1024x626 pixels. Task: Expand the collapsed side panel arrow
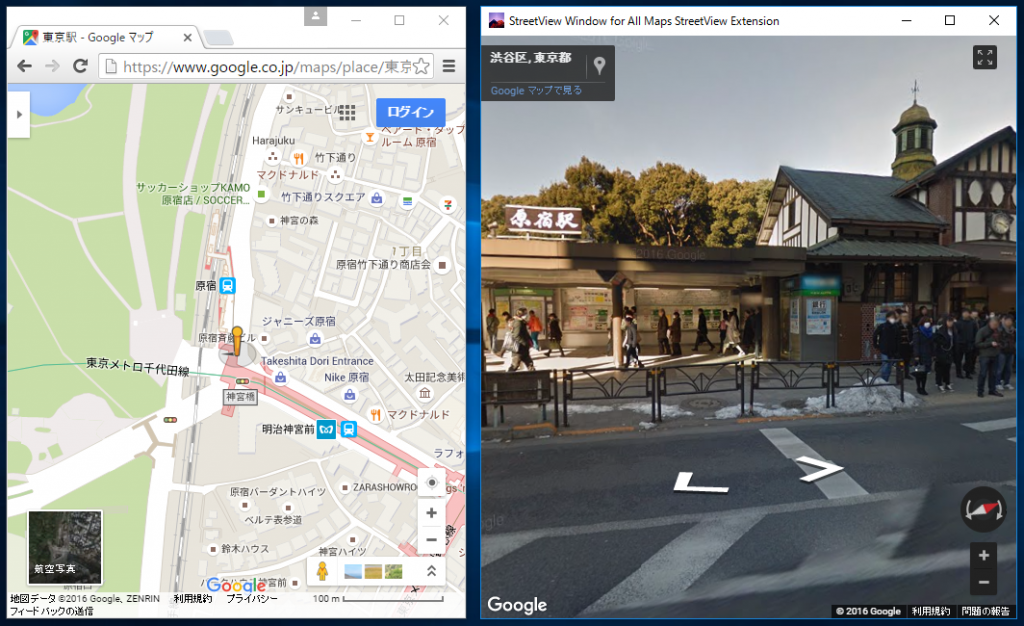coord(18,114)
